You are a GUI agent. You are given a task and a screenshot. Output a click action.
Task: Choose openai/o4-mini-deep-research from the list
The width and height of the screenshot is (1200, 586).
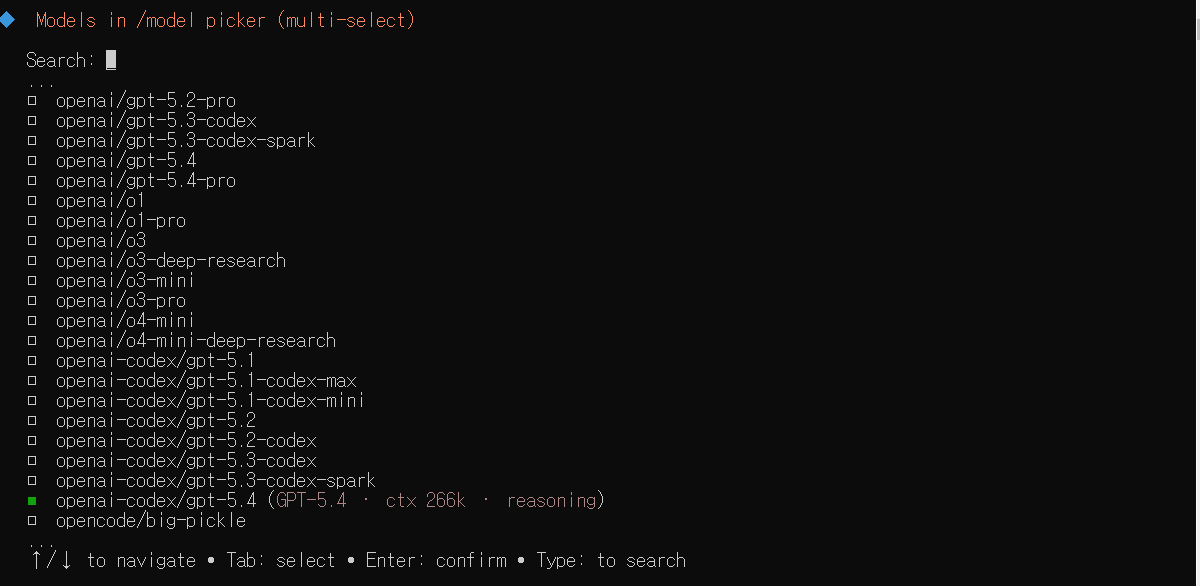pos(195,341)
